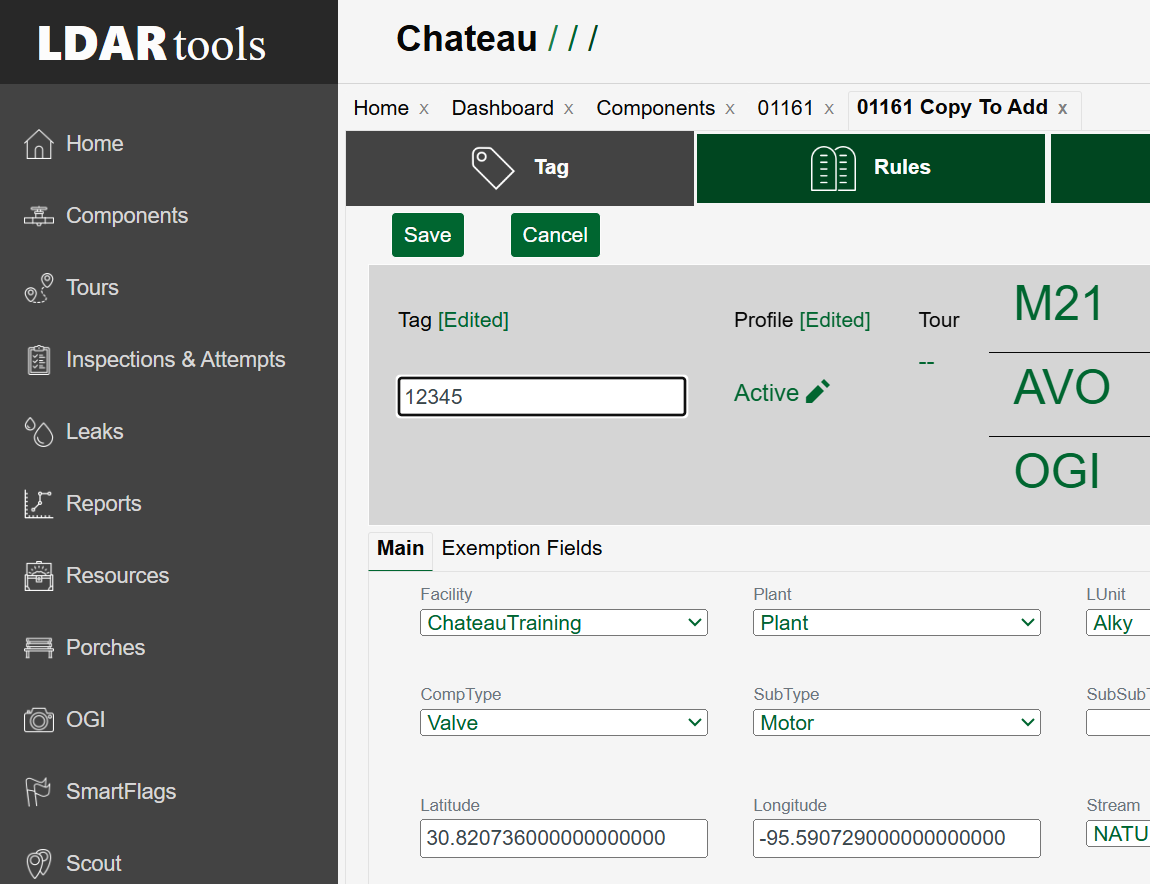Open the Plant dropdown
The image size is (1150, 884).
896,623
